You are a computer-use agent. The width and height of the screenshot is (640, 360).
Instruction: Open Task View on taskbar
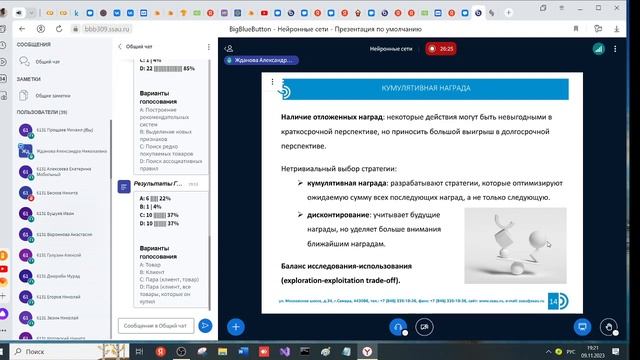pos(139,351)
